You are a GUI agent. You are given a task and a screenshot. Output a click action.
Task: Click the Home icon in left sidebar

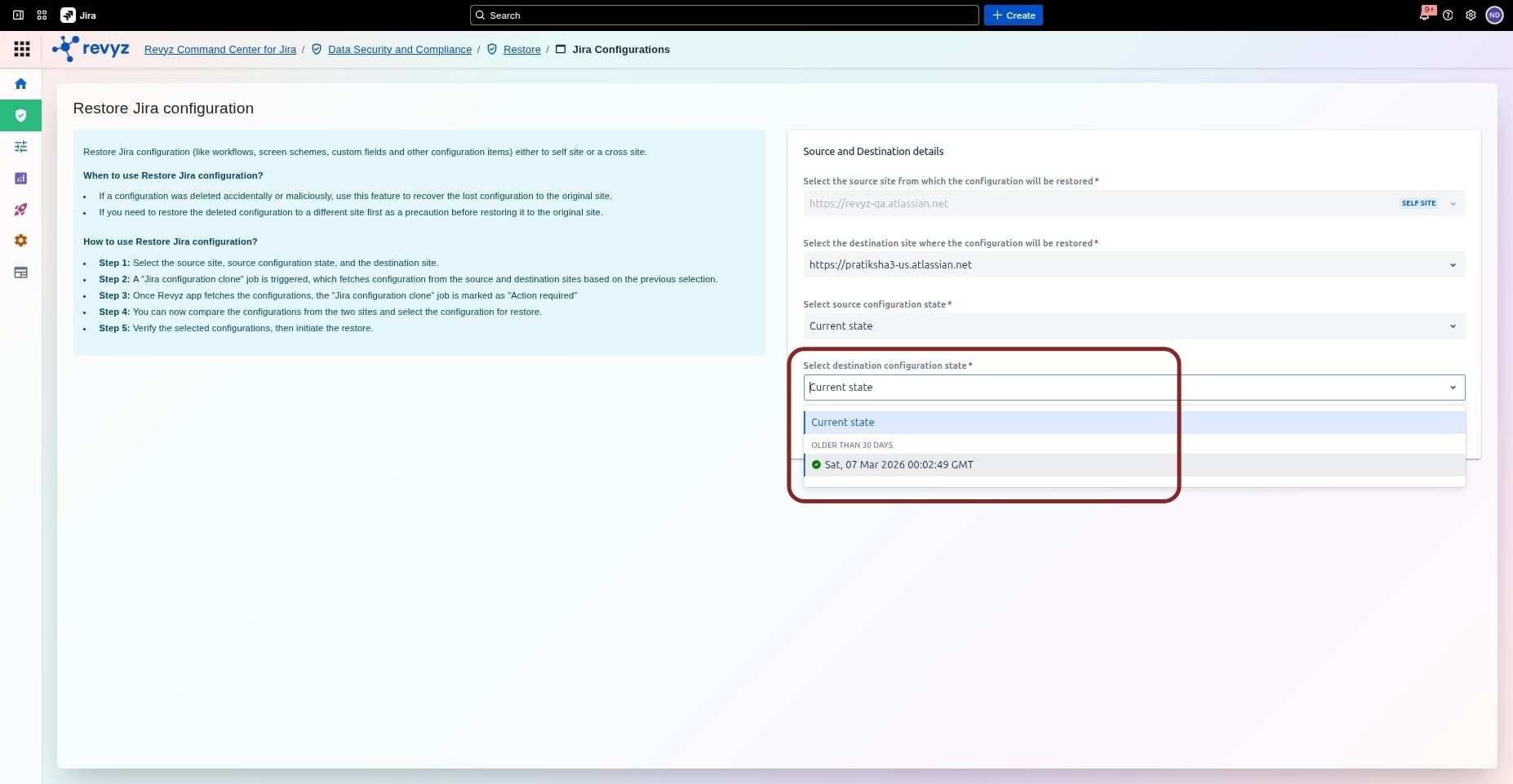coord(21,84)
